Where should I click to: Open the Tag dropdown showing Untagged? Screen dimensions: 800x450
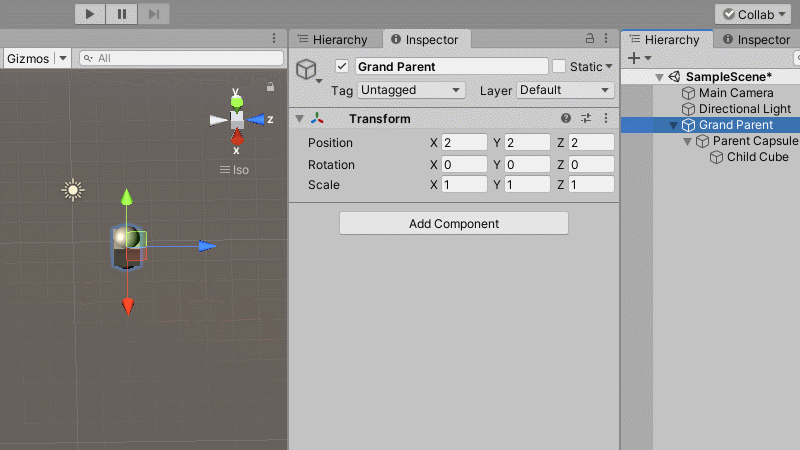[411, 90]
